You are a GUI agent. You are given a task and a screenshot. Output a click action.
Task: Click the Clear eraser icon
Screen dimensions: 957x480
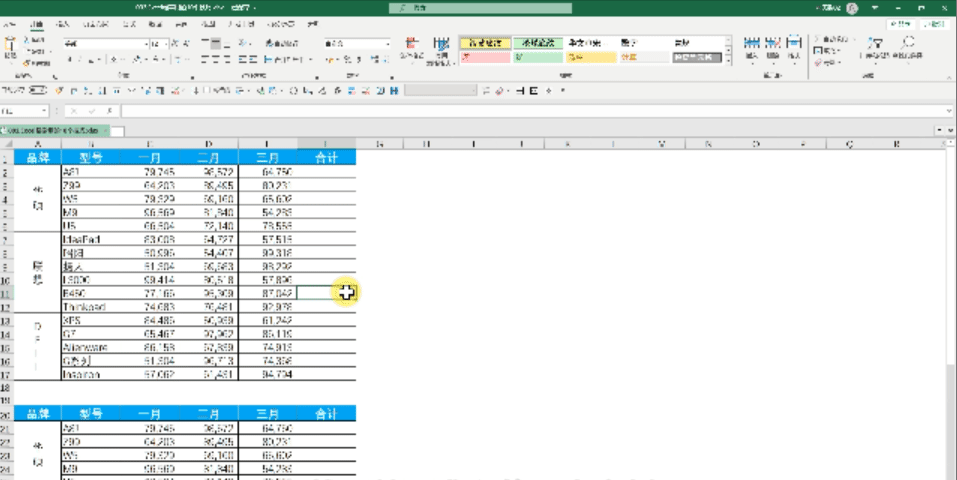click(818, 62)
